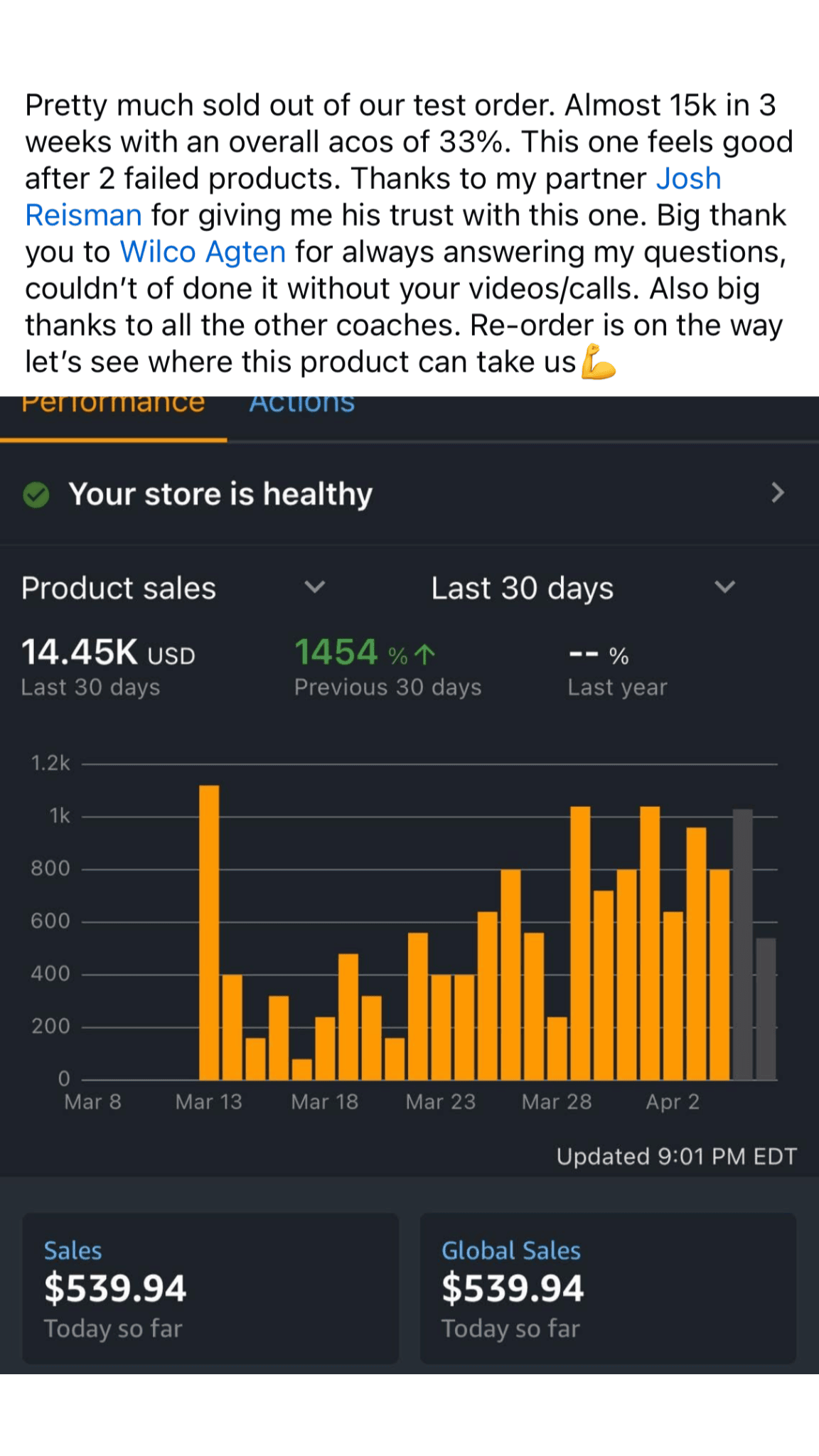Click the Updated 9:01 PM EDT timestamp
Screen dimensions: 819x1456
(x=676, y=1157)
